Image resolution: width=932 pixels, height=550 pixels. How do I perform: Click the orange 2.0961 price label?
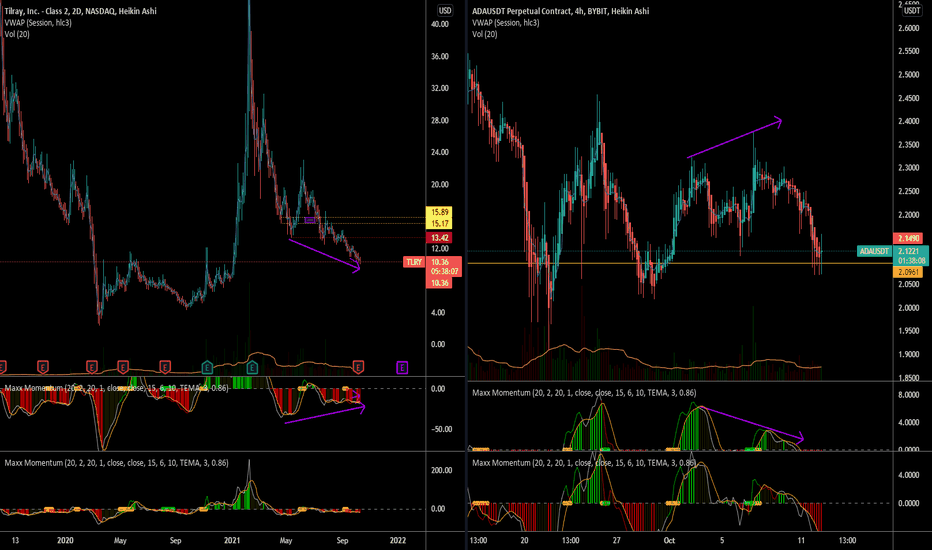coord(908,272)
